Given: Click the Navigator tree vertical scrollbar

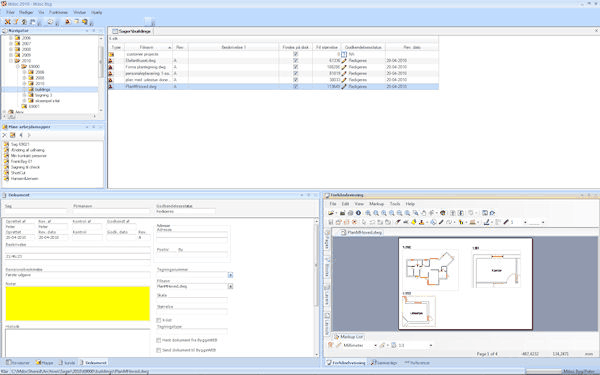Looking at the screenshot, I should (101, 75).
